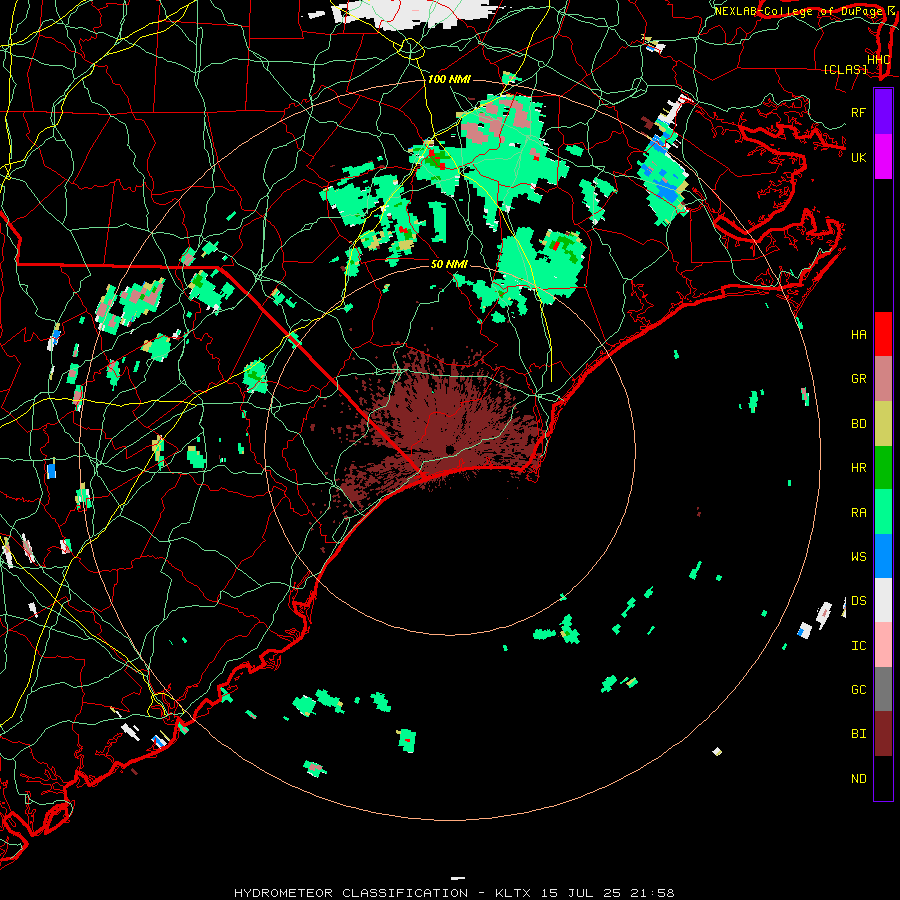Click the DS legend label

(858, 601)
